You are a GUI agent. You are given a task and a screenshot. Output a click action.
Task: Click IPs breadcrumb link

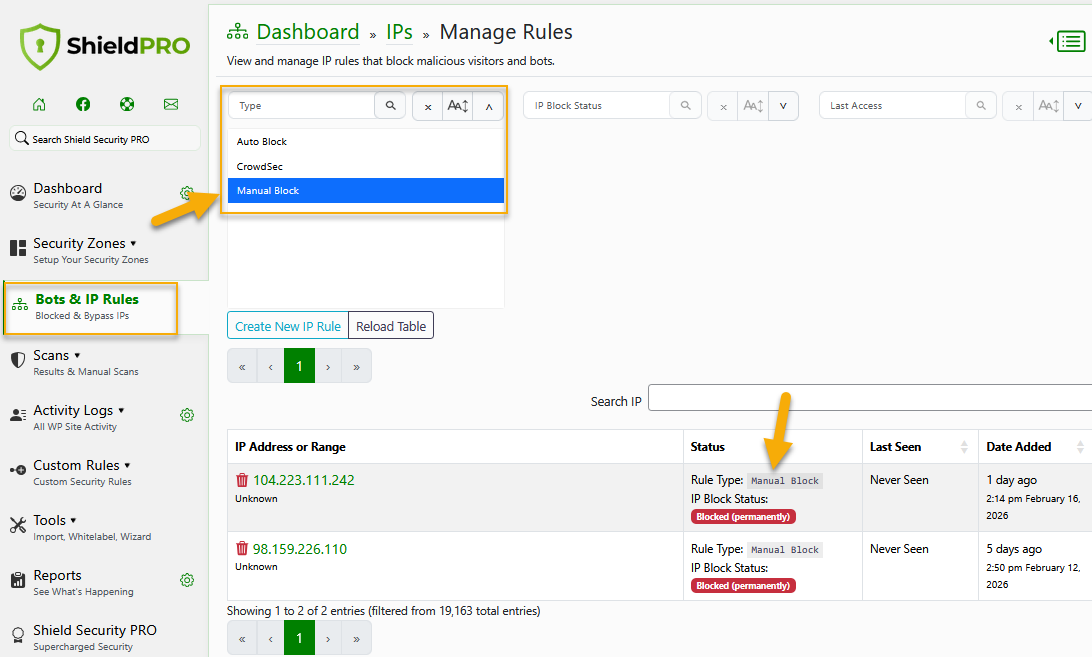coord(399,32)
